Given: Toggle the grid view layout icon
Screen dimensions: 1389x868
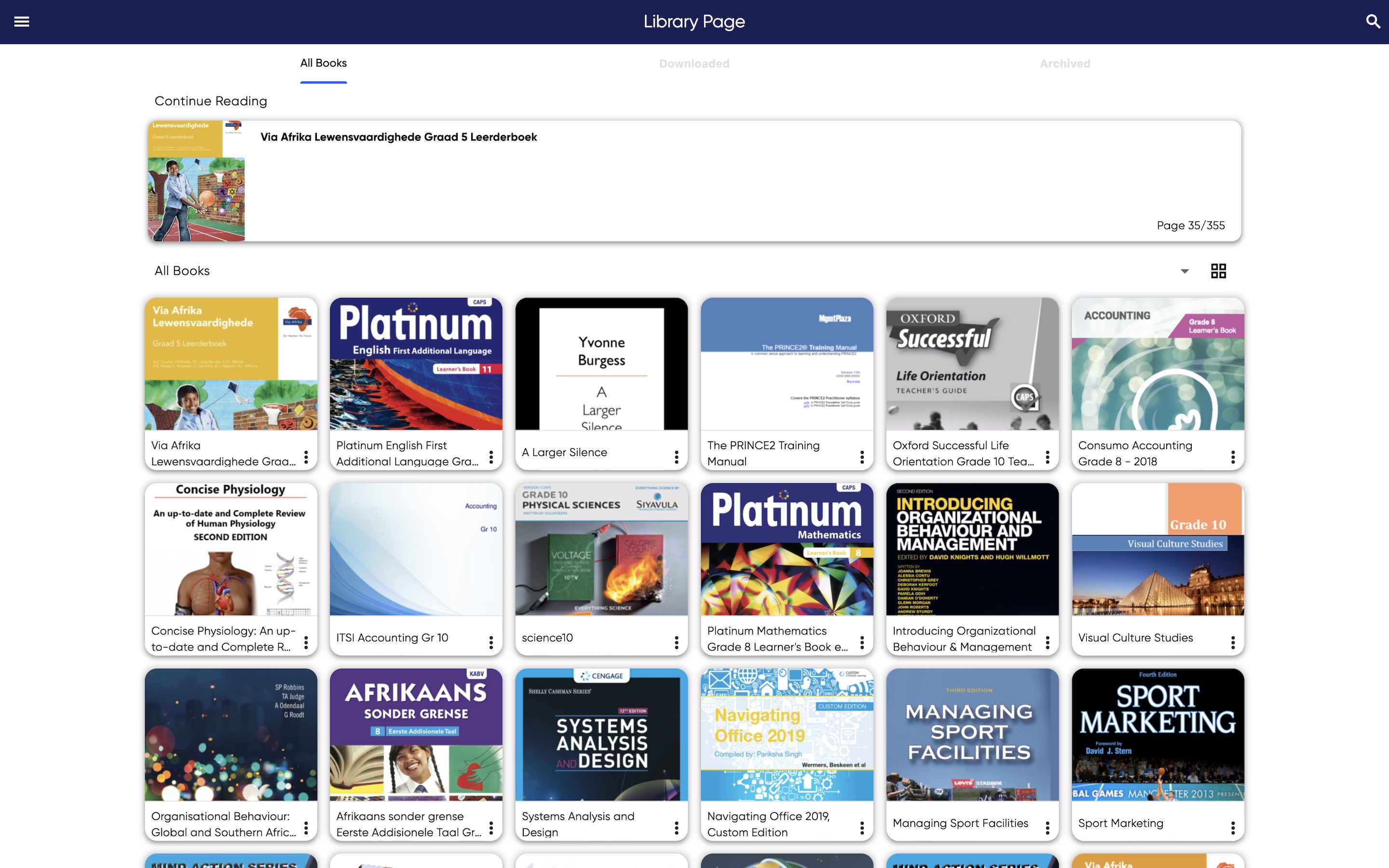Looking at the screenshot, I should [x=1218, y=271].
